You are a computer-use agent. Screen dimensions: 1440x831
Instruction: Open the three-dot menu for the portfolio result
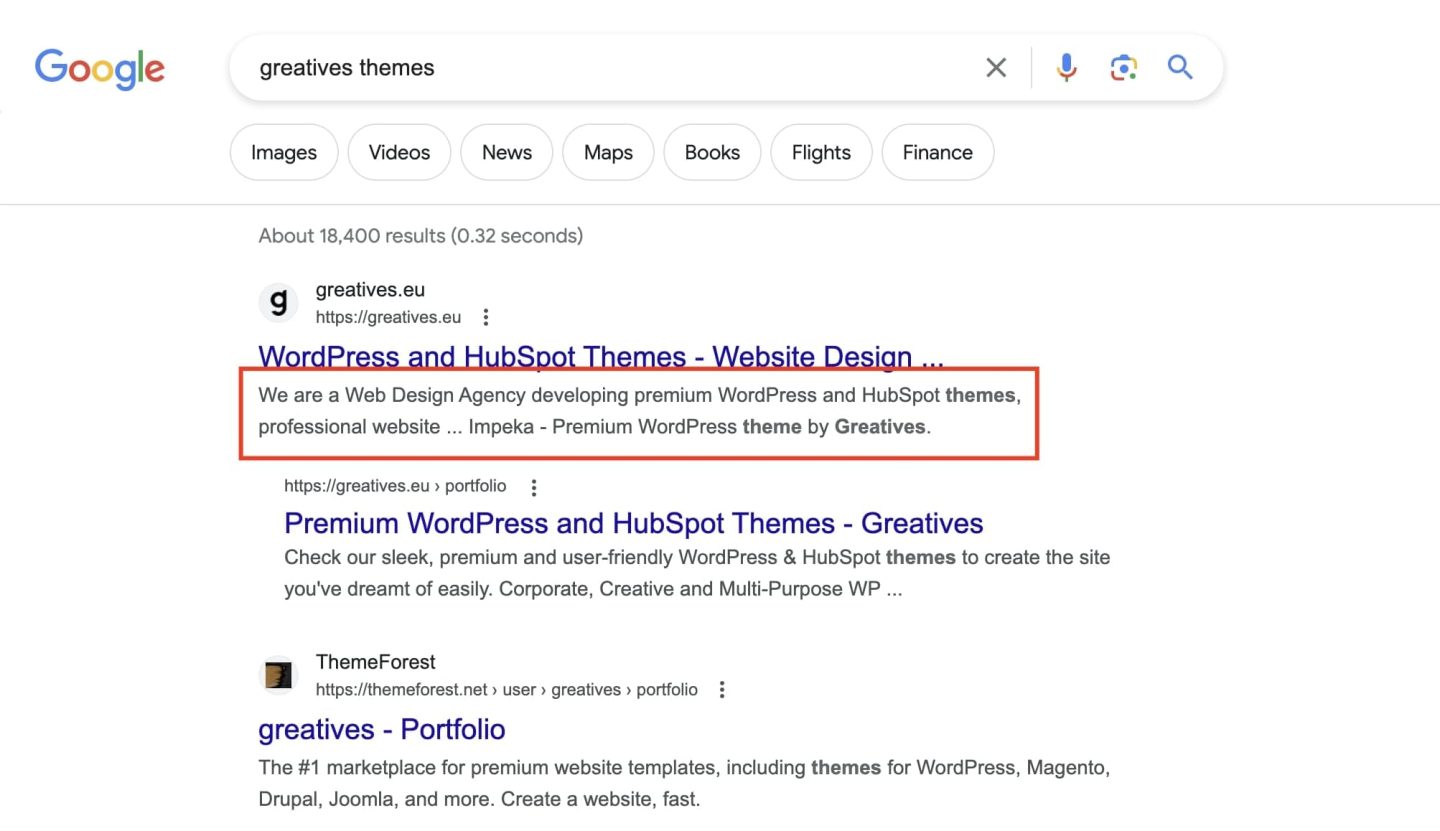(533, 487)
